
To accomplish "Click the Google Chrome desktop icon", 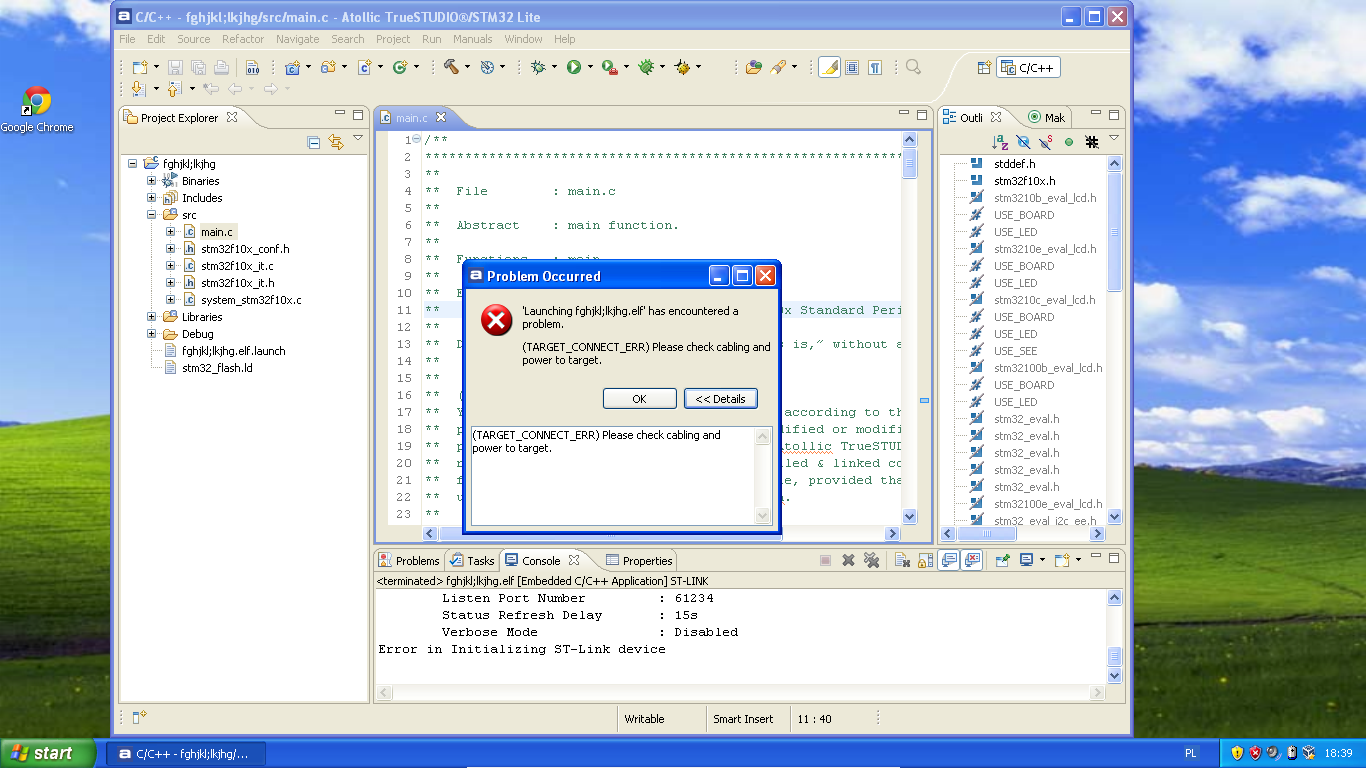I will click(37, 110).
